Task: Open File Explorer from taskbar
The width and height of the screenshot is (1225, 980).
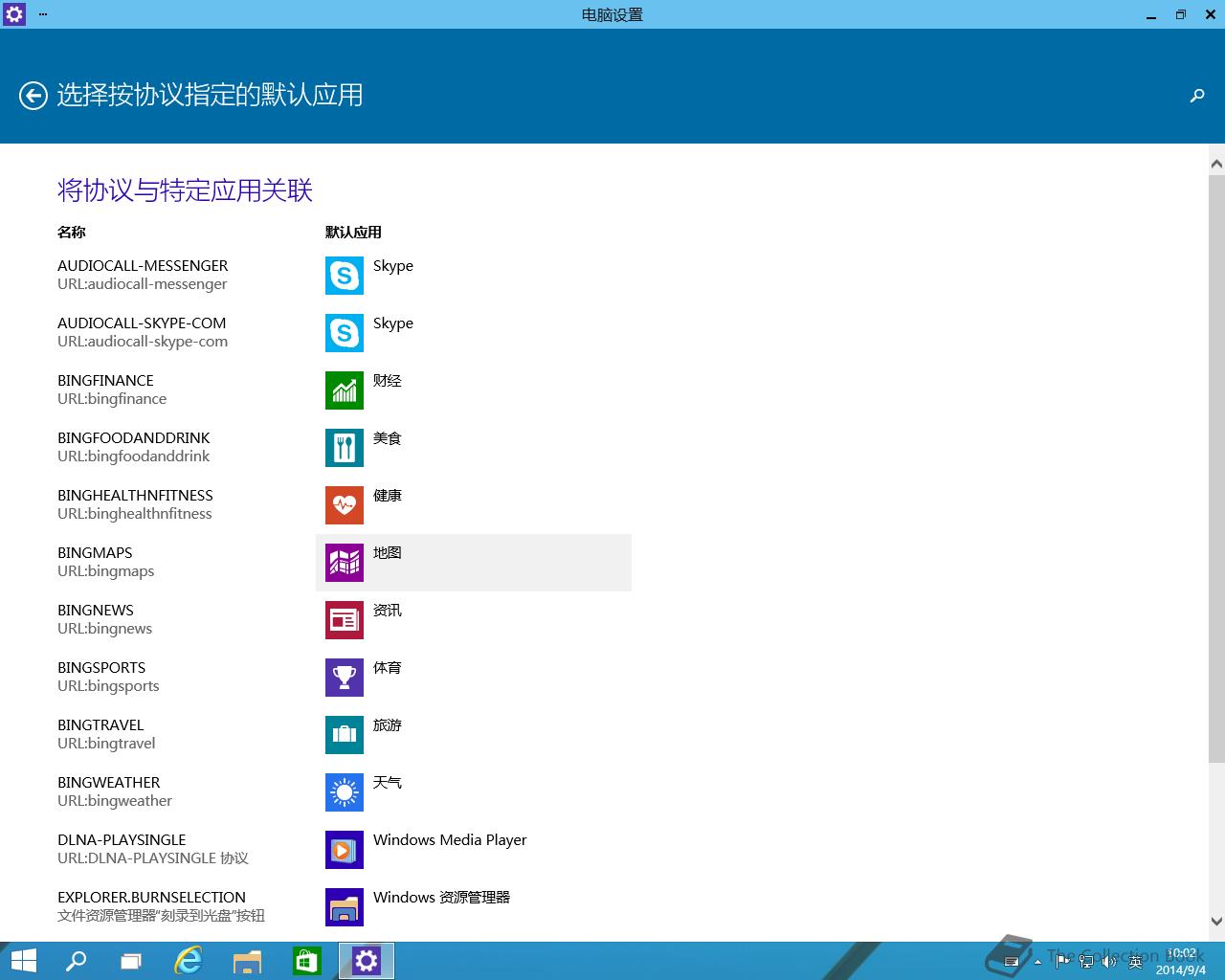Action: 248,961
